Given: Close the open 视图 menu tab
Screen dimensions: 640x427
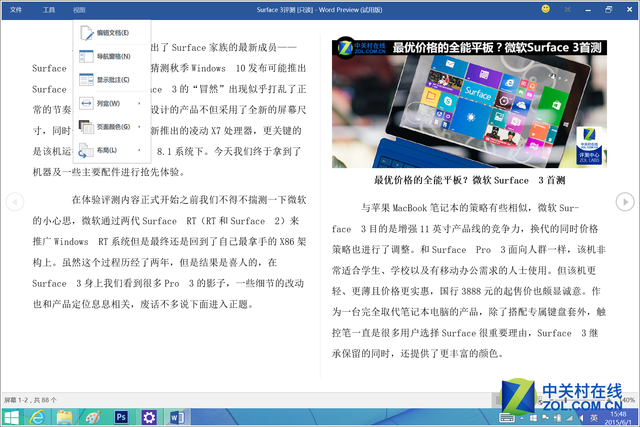Looking at the screenshot, I should coord(79,10).
